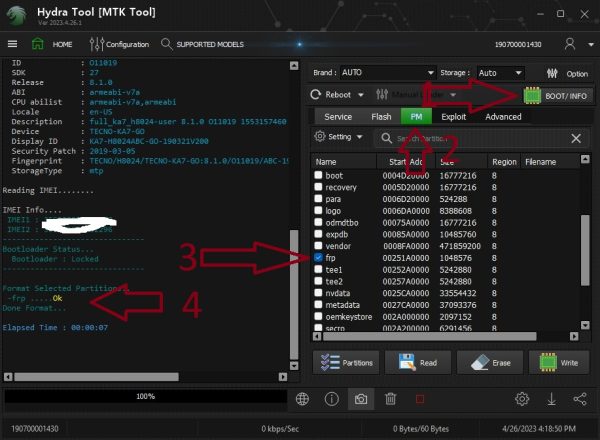Check the logo partition checkbox
The image size is (600, 440).
pos(318,210)
